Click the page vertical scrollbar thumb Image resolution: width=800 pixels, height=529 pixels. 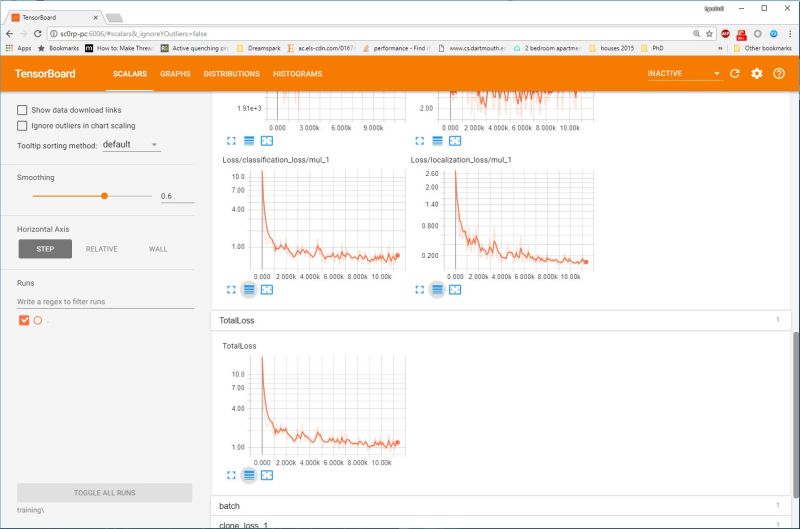(x=795, y=415)
